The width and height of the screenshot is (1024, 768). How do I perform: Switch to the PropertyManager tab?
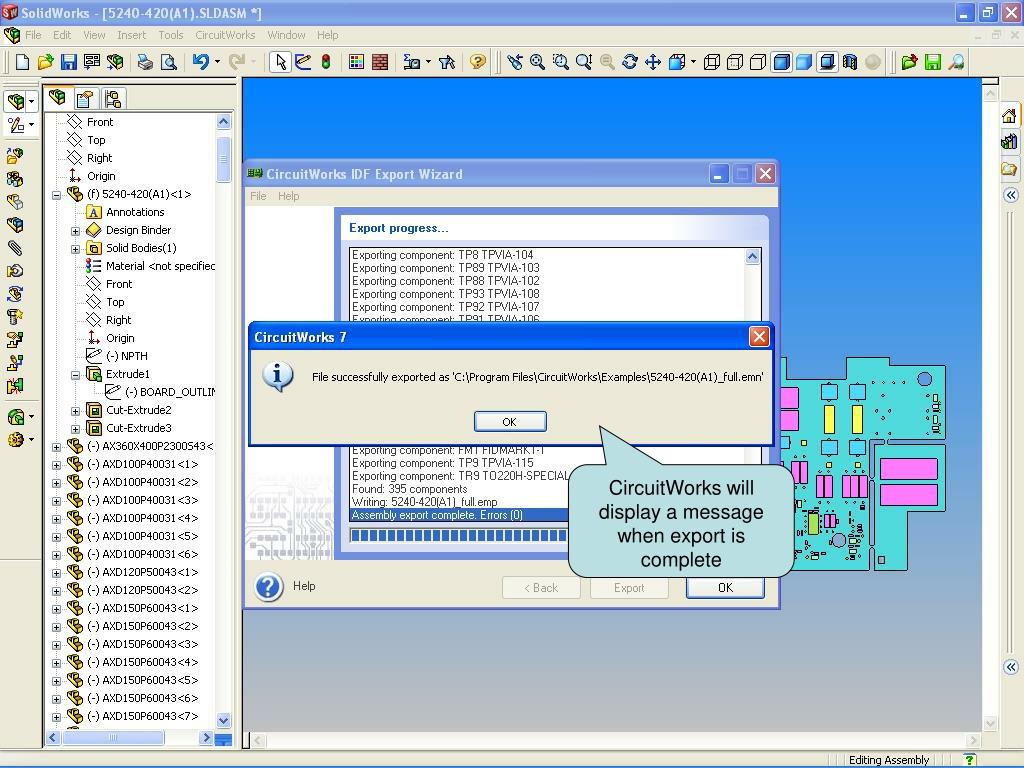click(85, 99)
